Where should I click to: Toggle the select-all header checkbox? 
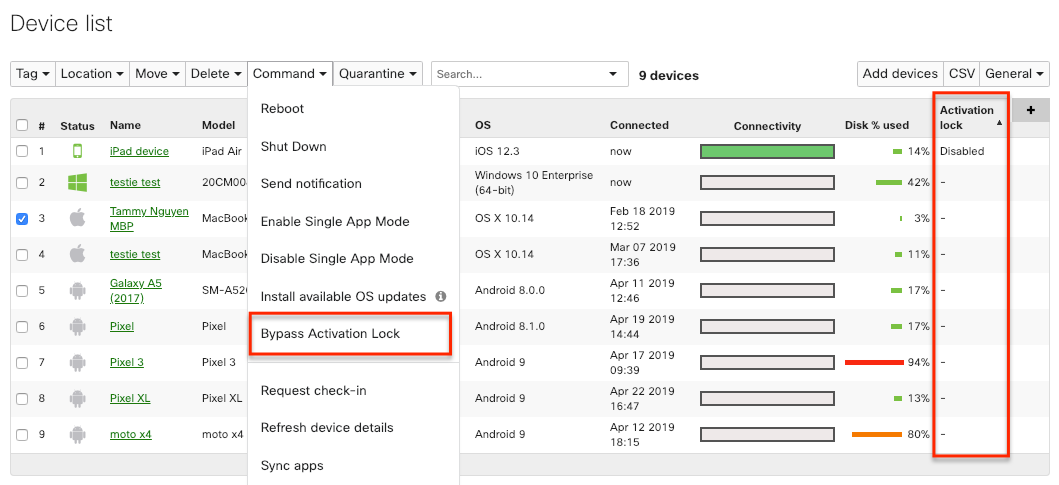point(22,126)
